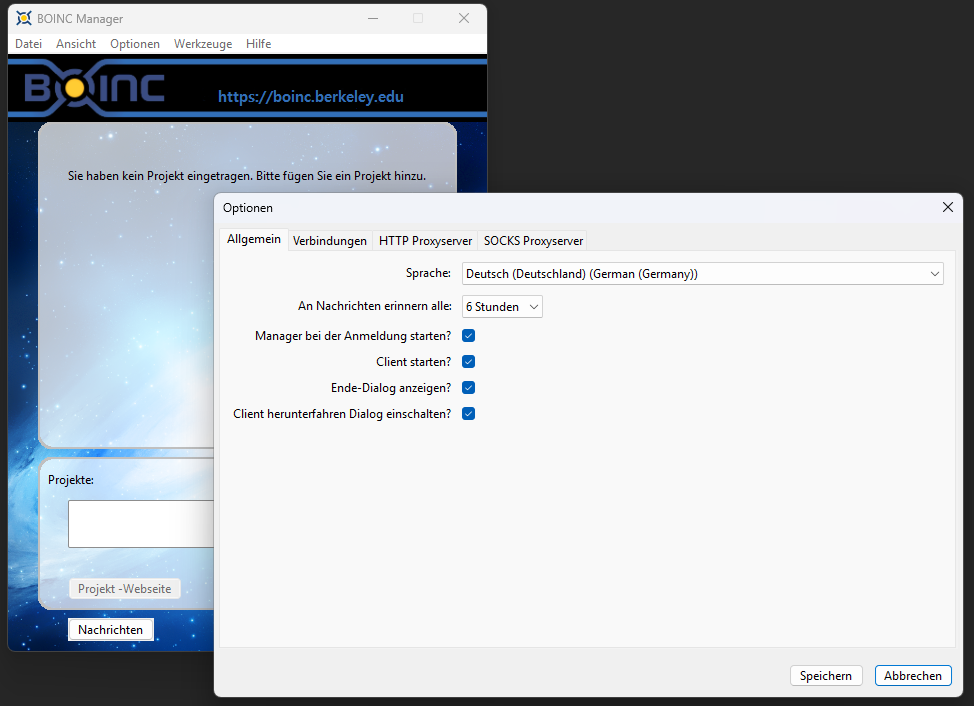Screen dimensions: 974x706
Task: Toggle 'Ende-Dialog anzeigen?' checkbox
Action: click(x=468, y=388)
